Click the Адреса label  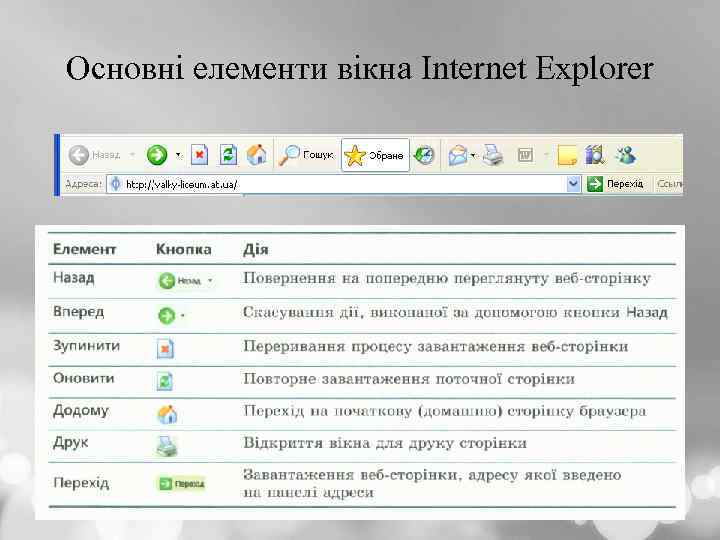[83, 184]
